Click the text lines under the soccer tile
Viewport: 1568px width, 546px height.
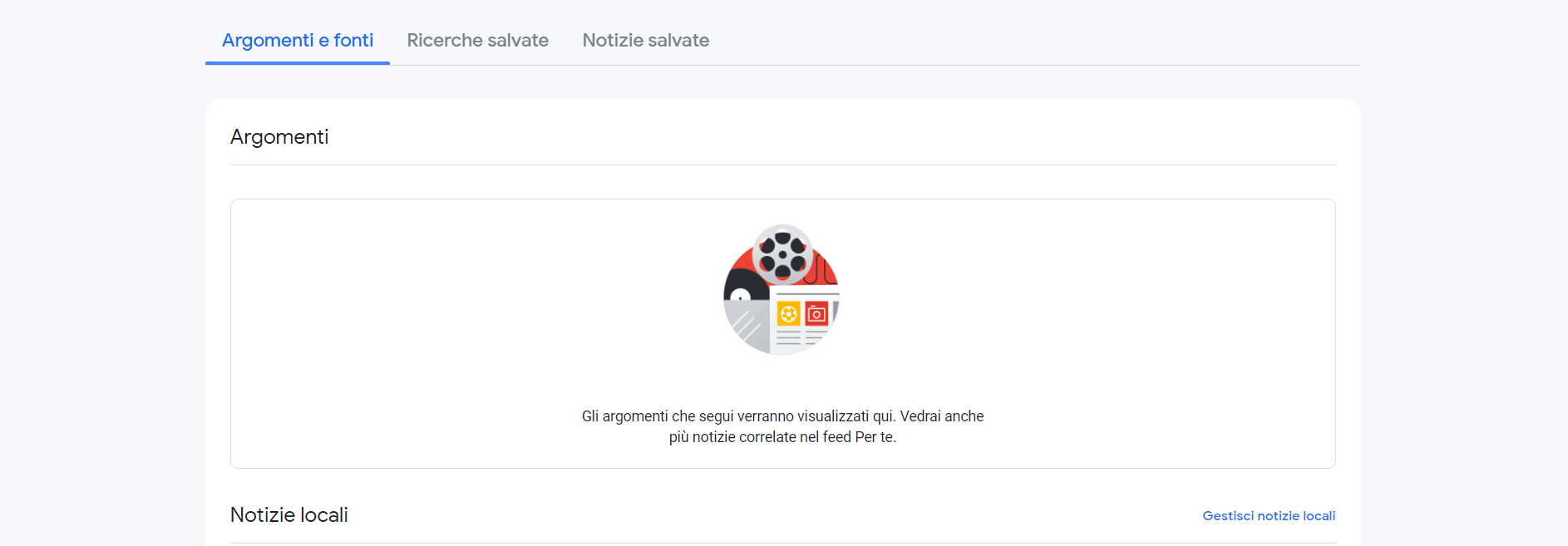(x=788, y=337)
